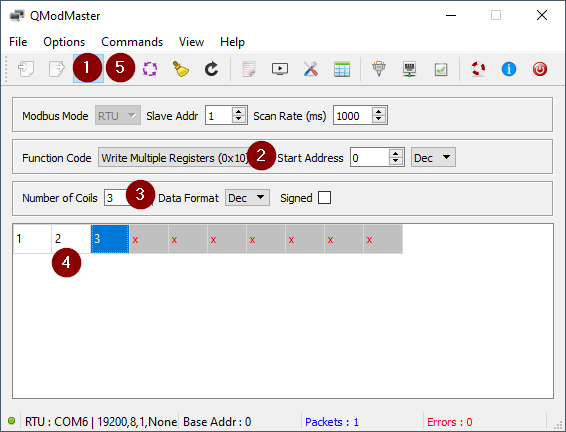Viewport: 566px width, 432px height.
Task: Open the log file notepad icon
Action: tap(249, 69)
